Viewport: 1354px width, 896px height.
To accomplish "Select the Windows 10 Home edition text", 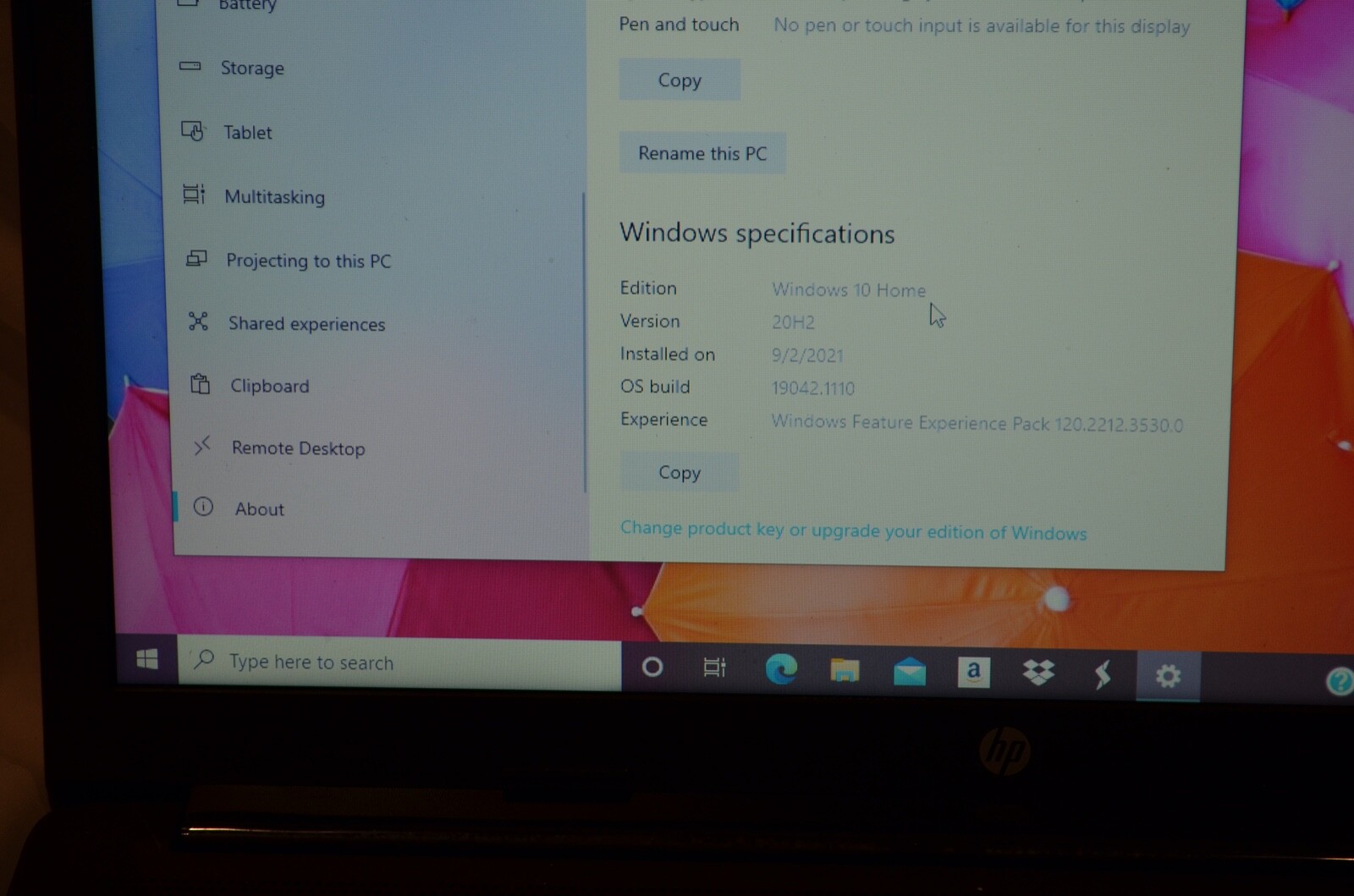I will 848,290.
